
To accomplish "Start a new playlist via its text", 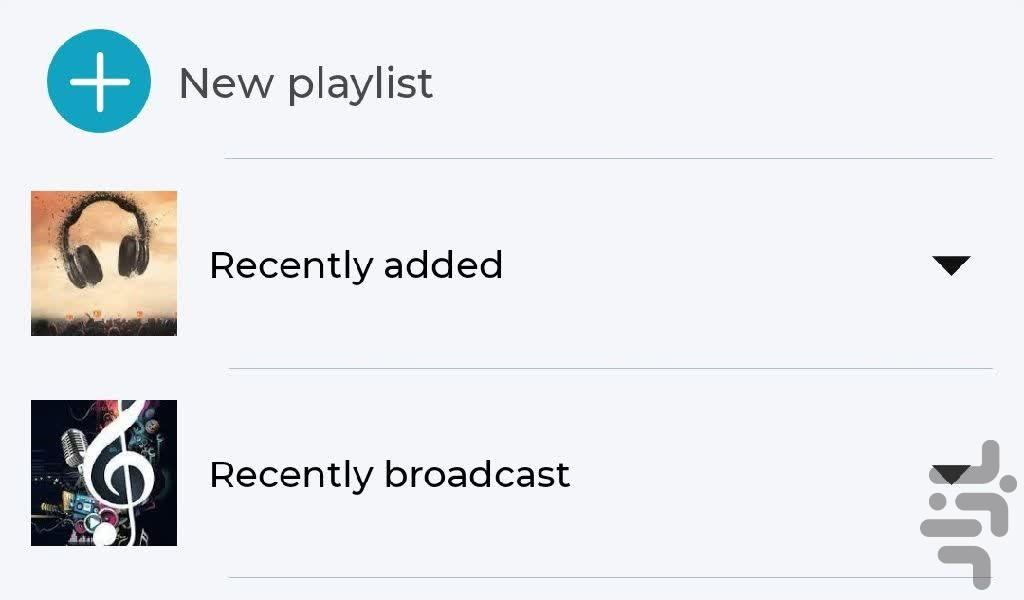I will (305, 83).
